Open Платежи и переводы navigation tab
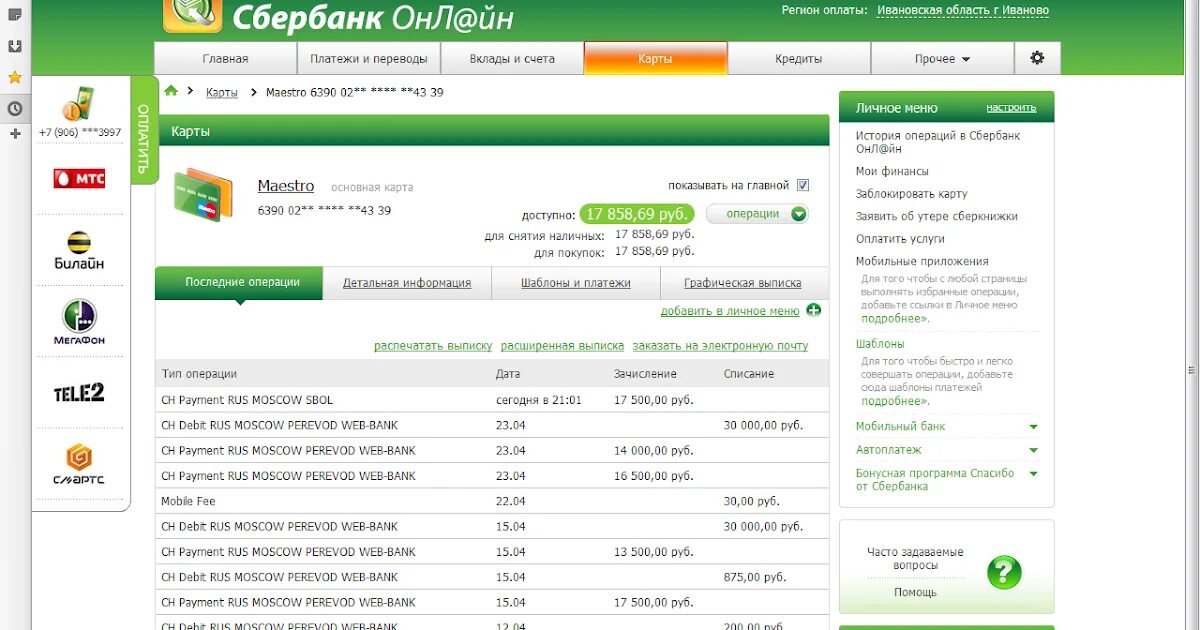 (368, 59)
